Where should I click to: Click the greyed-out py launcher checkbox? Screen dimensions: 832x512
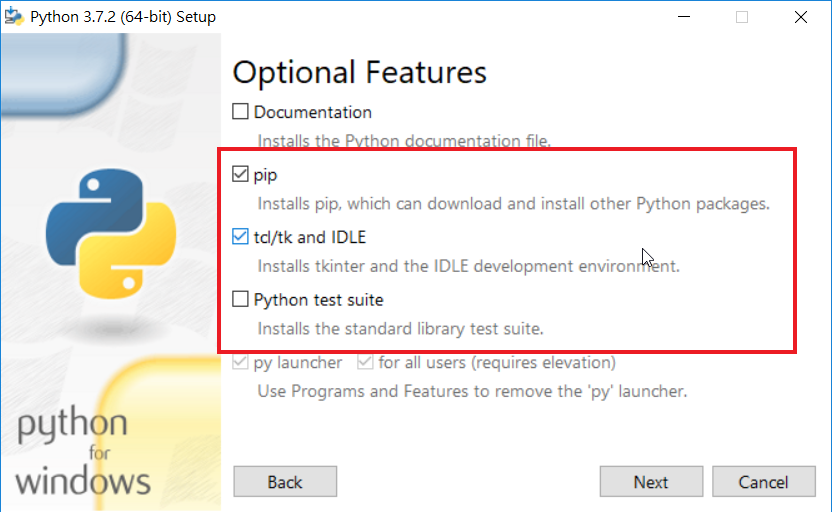coord(240,362)
